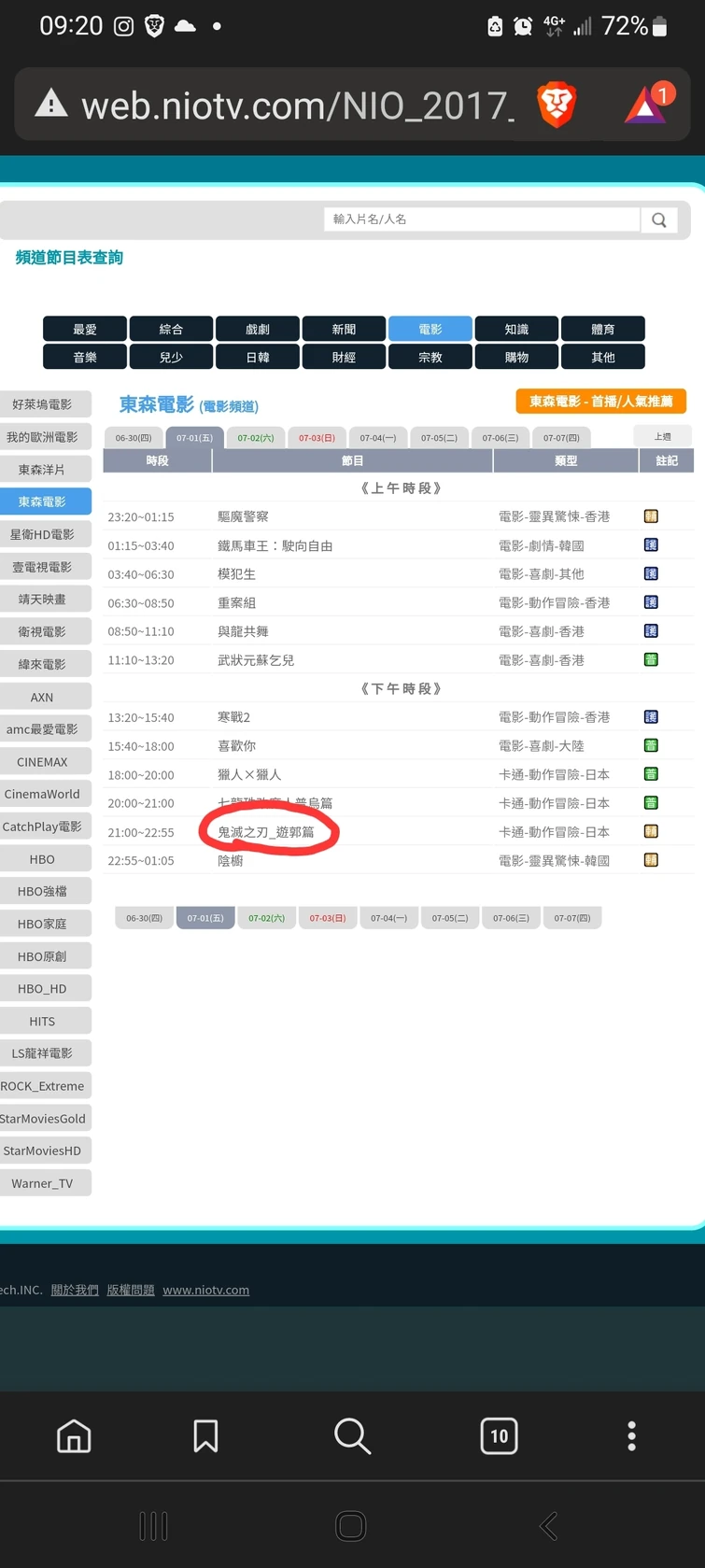Select the 日韓 category tab
Image resolution: width=705 pixels, height=1568 pixels.
pyautogui.click(x=258, y=357)
